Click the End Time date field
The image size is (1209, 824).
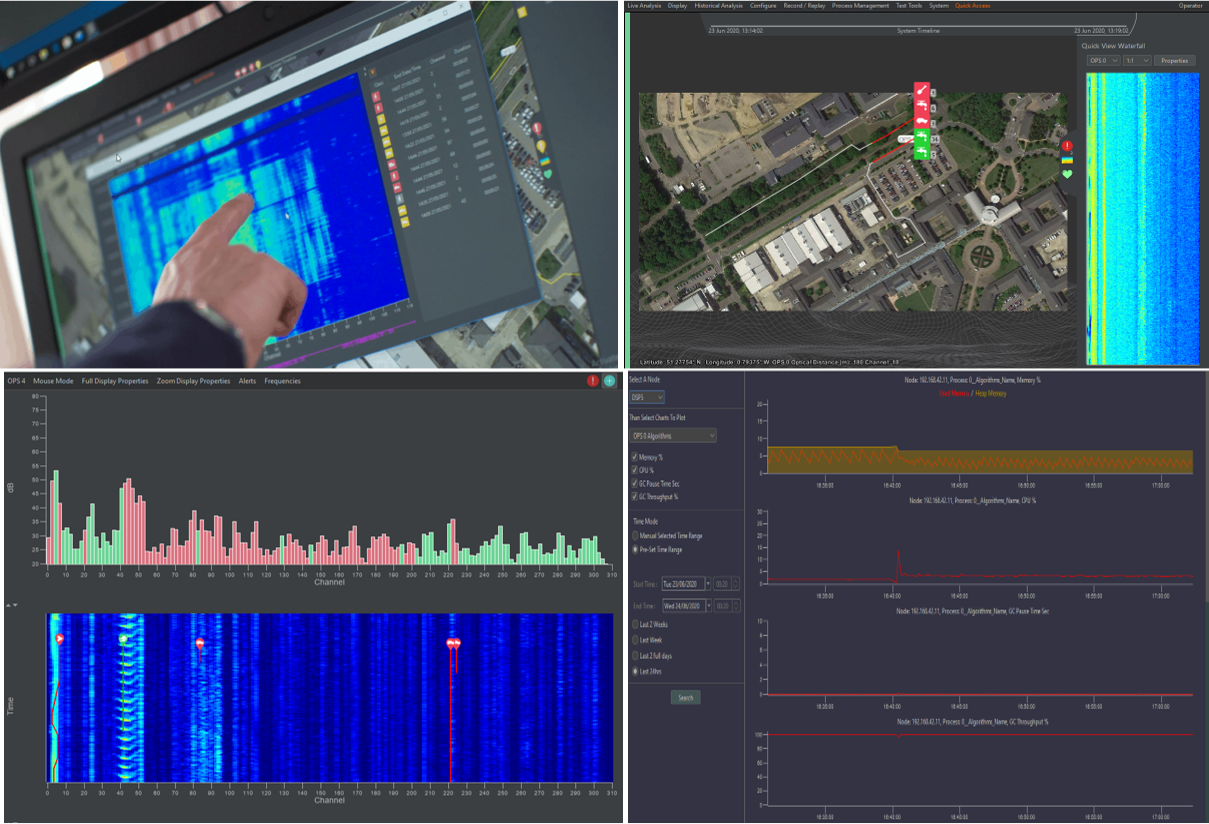pos(683,606)
